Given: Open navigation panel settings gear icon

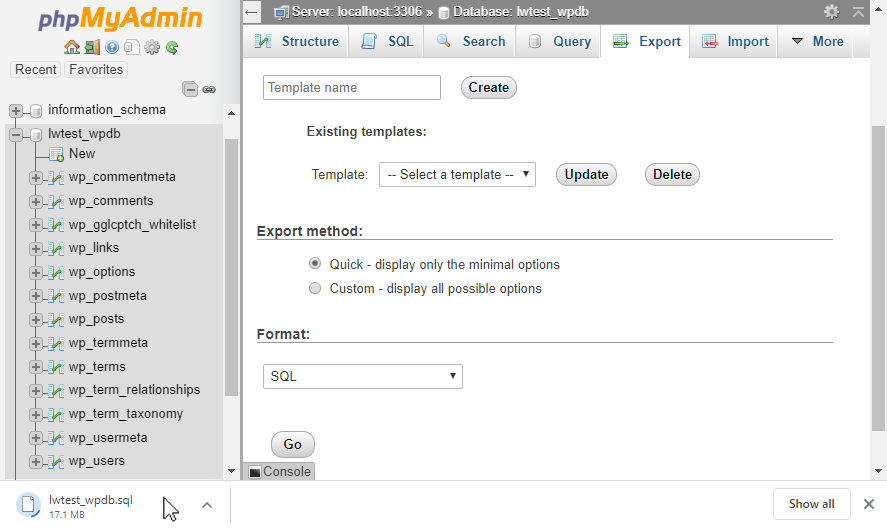Looking at the screenshot, I should click(152, 47).
